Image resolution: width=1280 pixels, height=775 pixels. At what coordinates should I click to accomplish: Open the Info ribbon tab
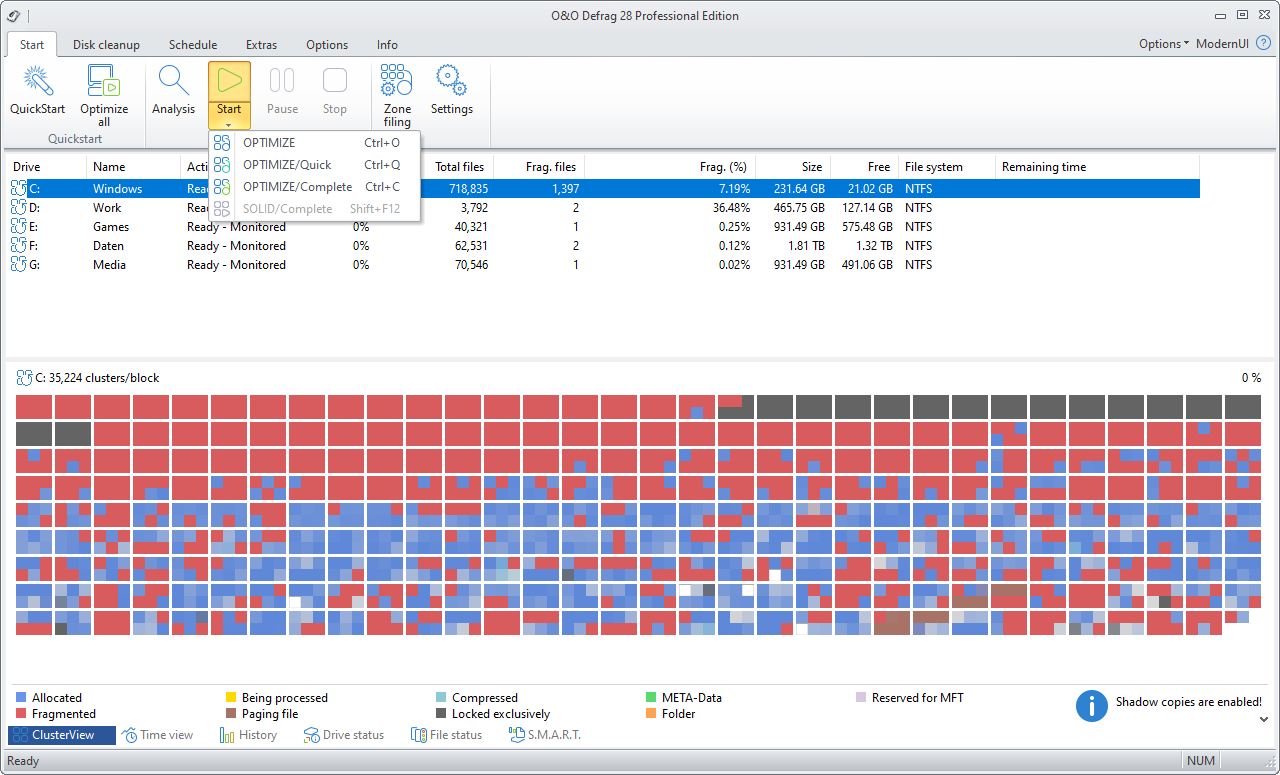click(x=387, y=44)
